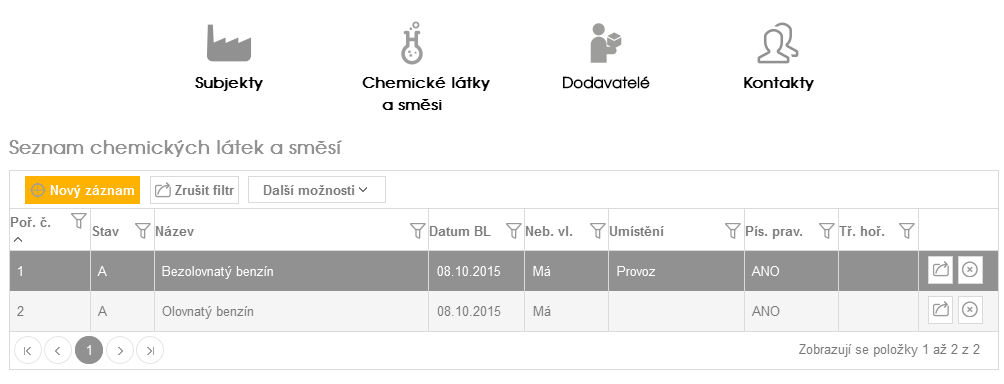Viewport: 1004px width, 384px height.
Task: Open edit for Olovnatý benzín row
Action: point(940,310)
